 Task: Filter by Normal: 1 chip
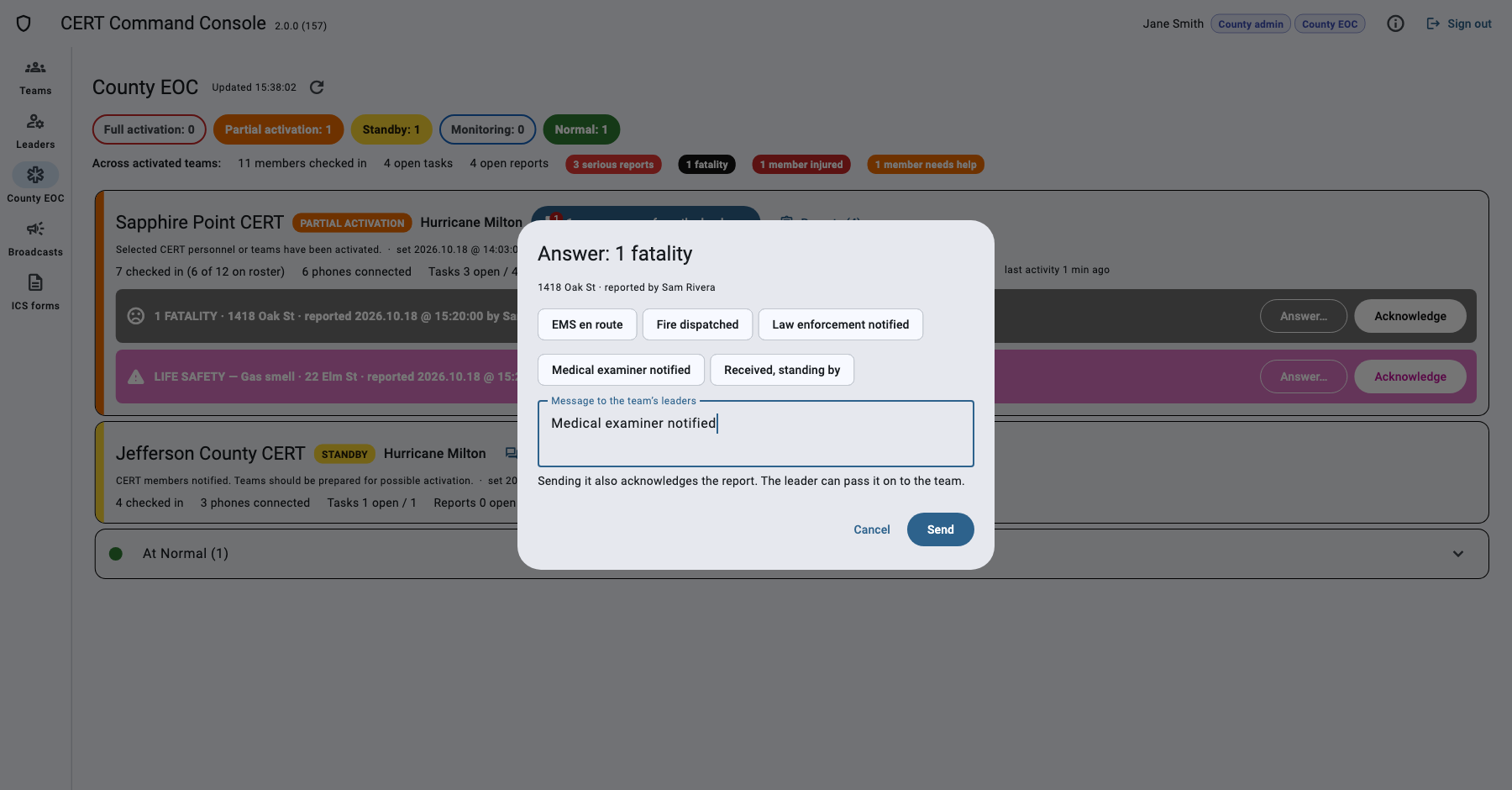[x=581, y=129]
